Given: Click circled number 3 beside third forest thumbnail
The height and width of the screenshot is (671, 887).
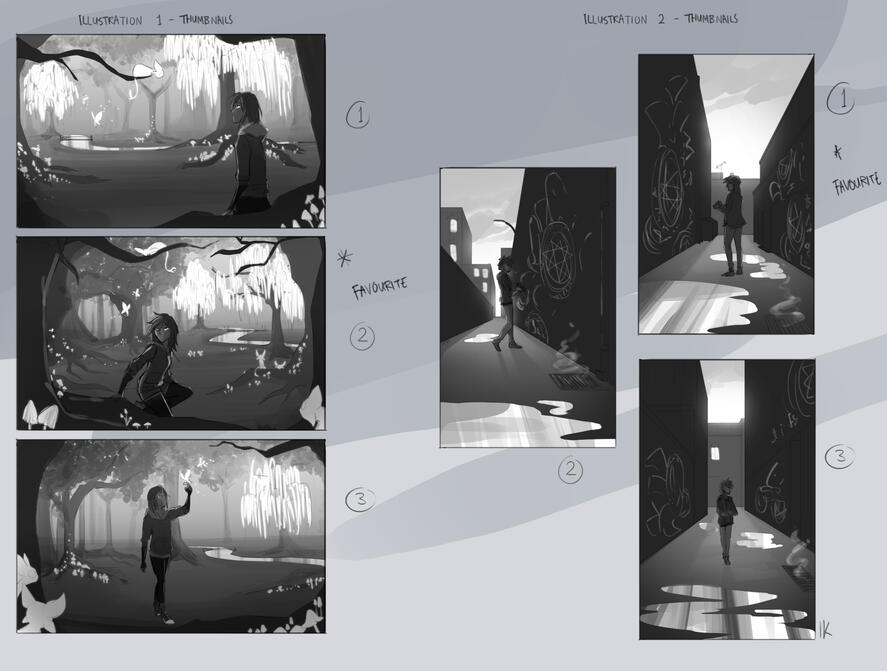Looking at the screenshot, I should coord(359,499).
